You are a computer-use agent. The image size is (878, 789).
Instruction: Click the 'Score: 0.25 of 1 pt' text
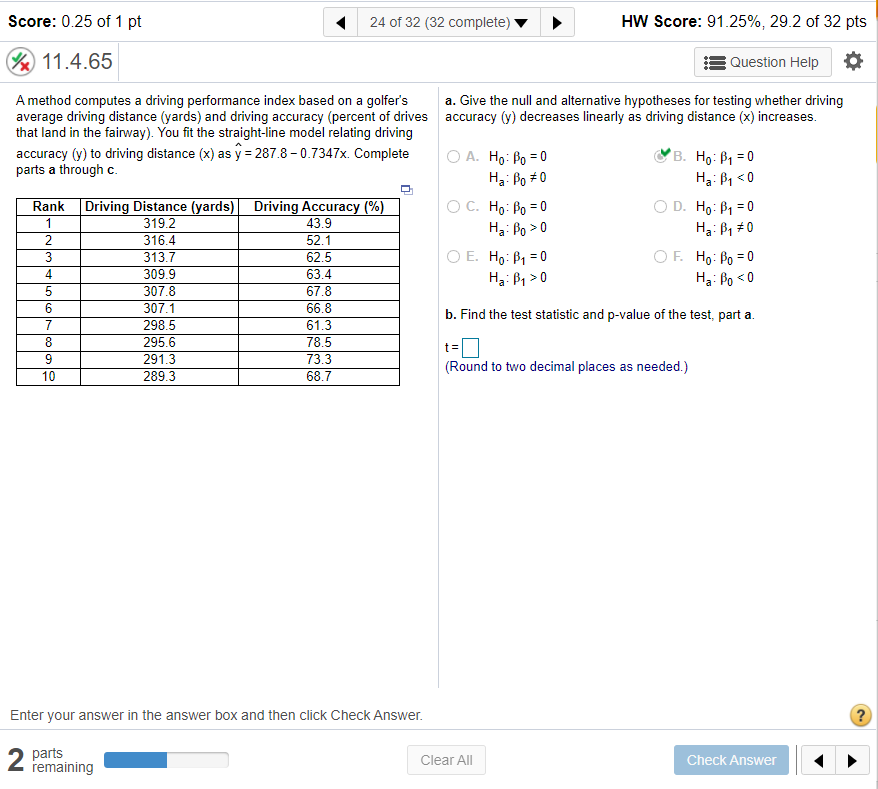[x=74, y=22]
